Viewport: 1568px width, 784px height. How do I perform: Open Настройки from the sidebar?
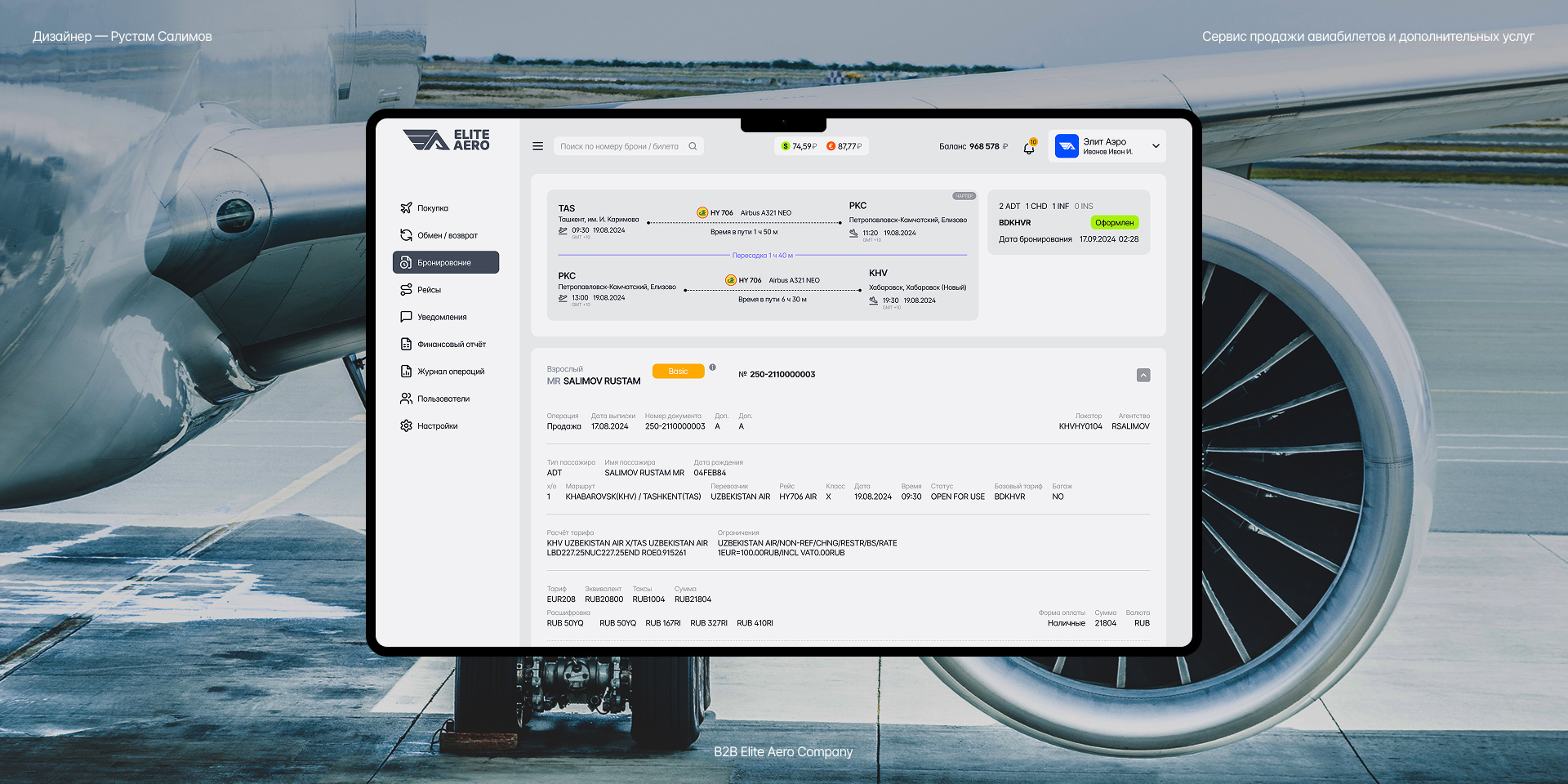pyautogui.click(x=437, y=426)
